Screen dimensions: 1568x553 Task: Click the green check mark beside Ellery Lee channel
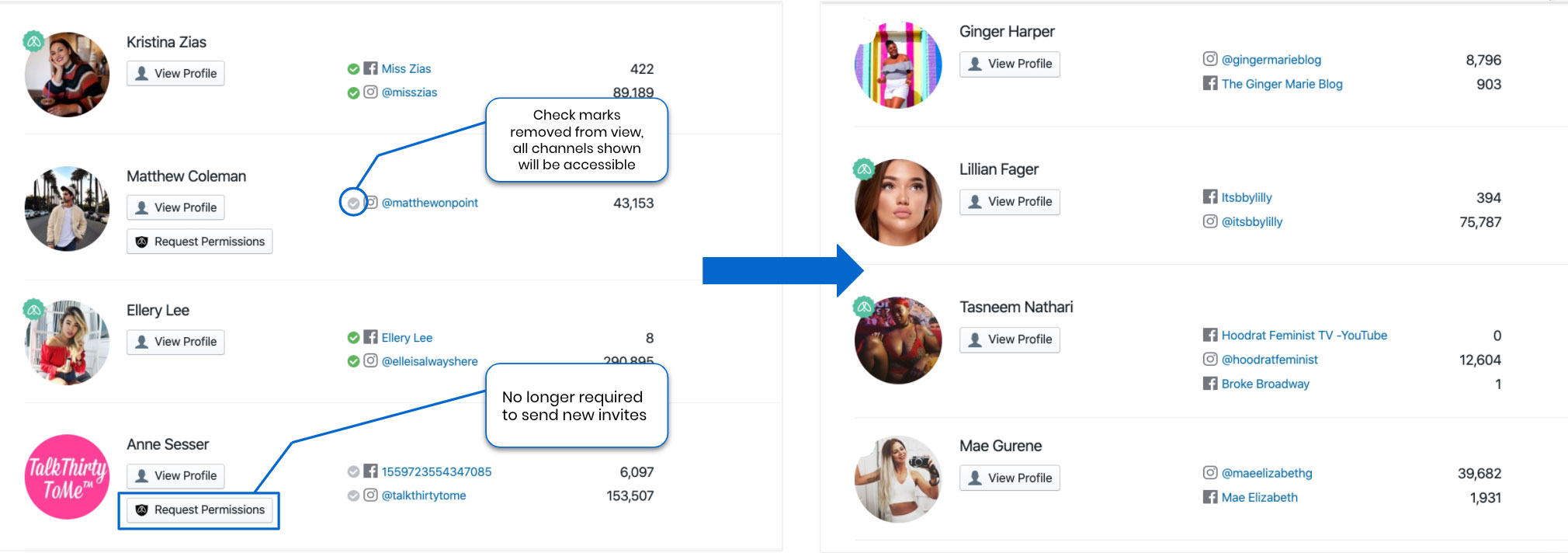(353, 338)
